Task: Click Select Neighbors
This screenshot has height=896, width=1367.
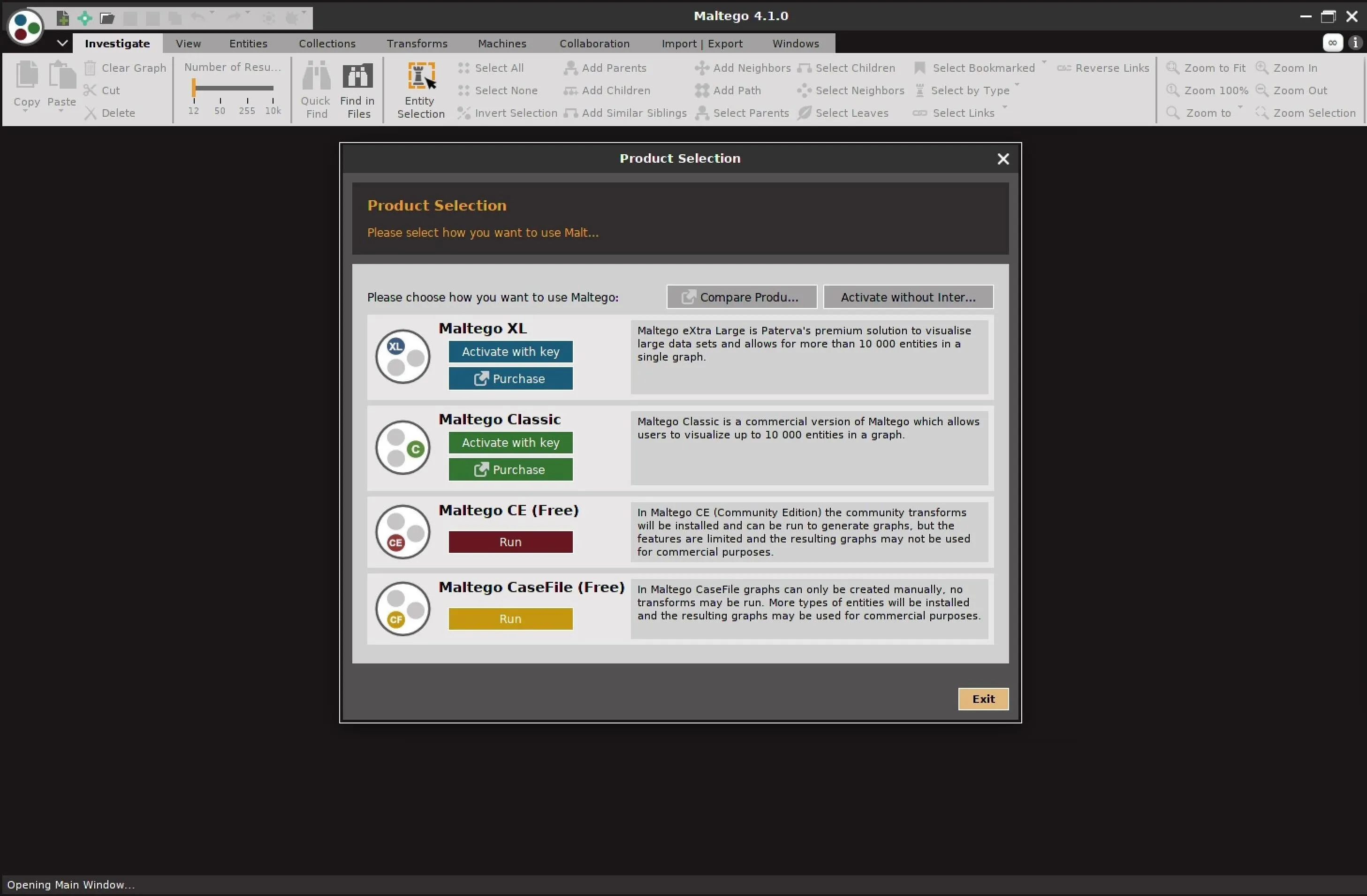Action: [851, 90]
